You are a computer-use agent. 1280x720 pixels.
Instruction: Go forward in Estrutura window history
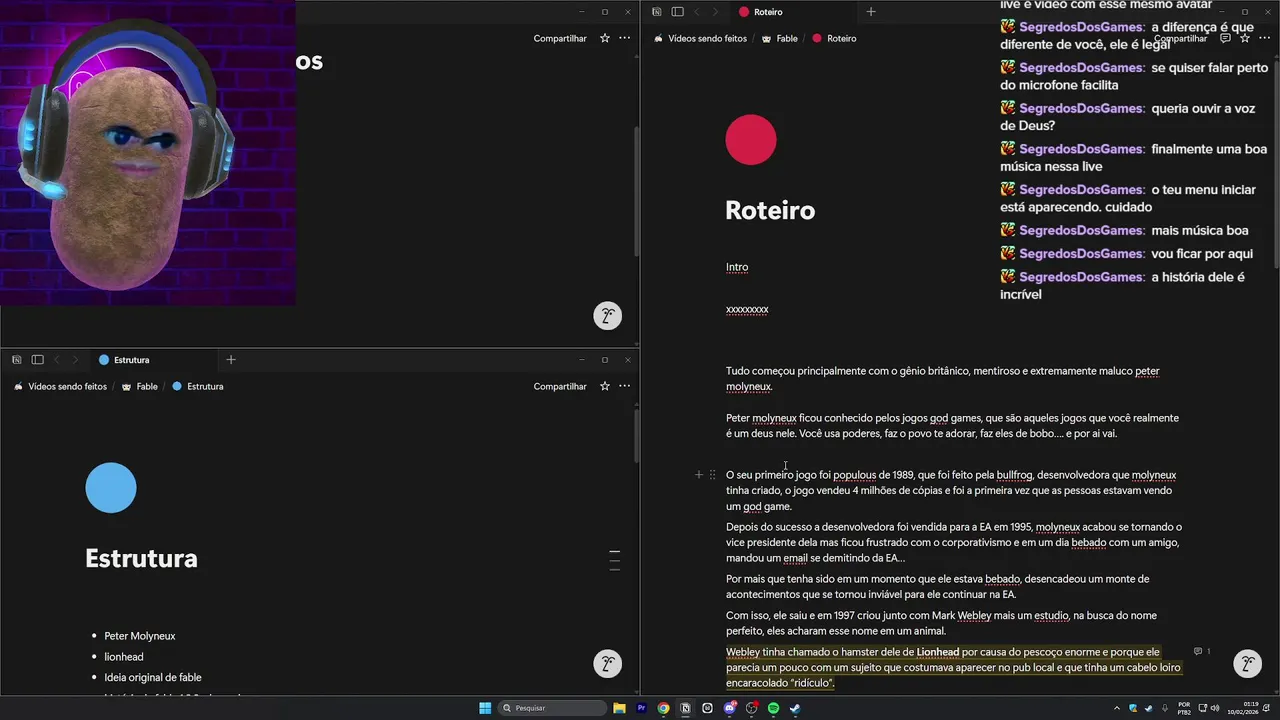click(x=75, y=360)
